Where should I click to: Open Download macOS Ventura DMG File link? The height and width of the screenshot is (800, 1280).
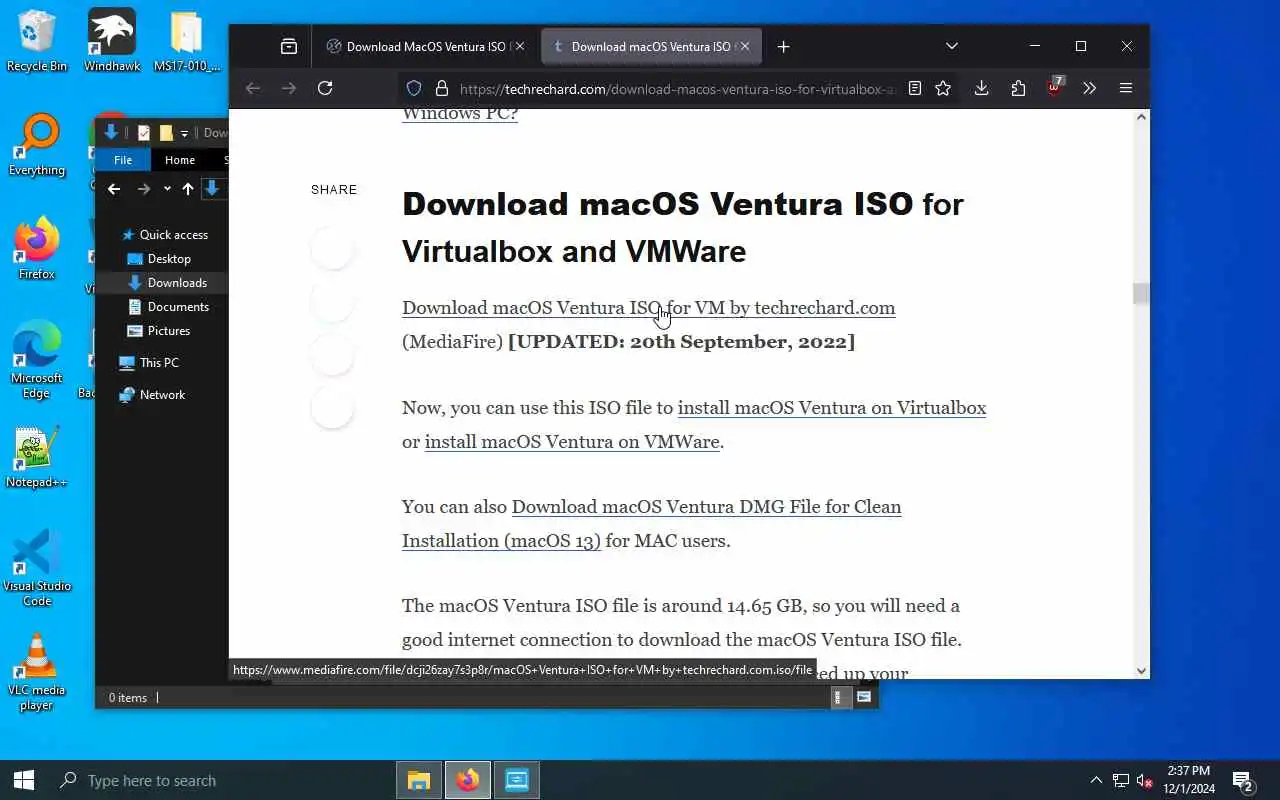coord(651,524)
